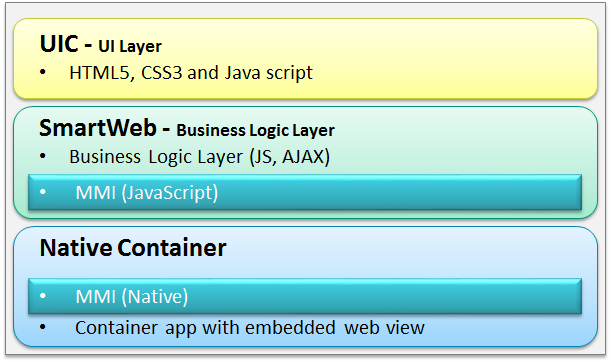Image resolution: width=611 pixels, height=362 pixels.
Task: Click Container app with embedded web view text
Action: click(250, 328)
